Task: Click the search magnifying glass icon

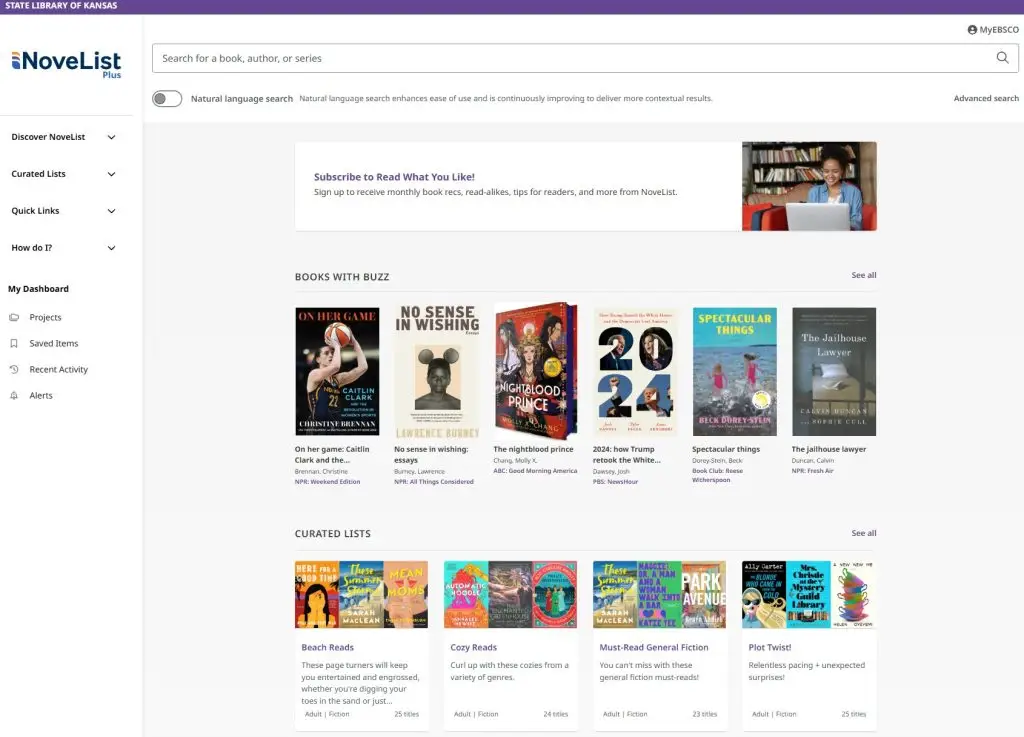Action: pyautogui.click(x=1002, y=58)
